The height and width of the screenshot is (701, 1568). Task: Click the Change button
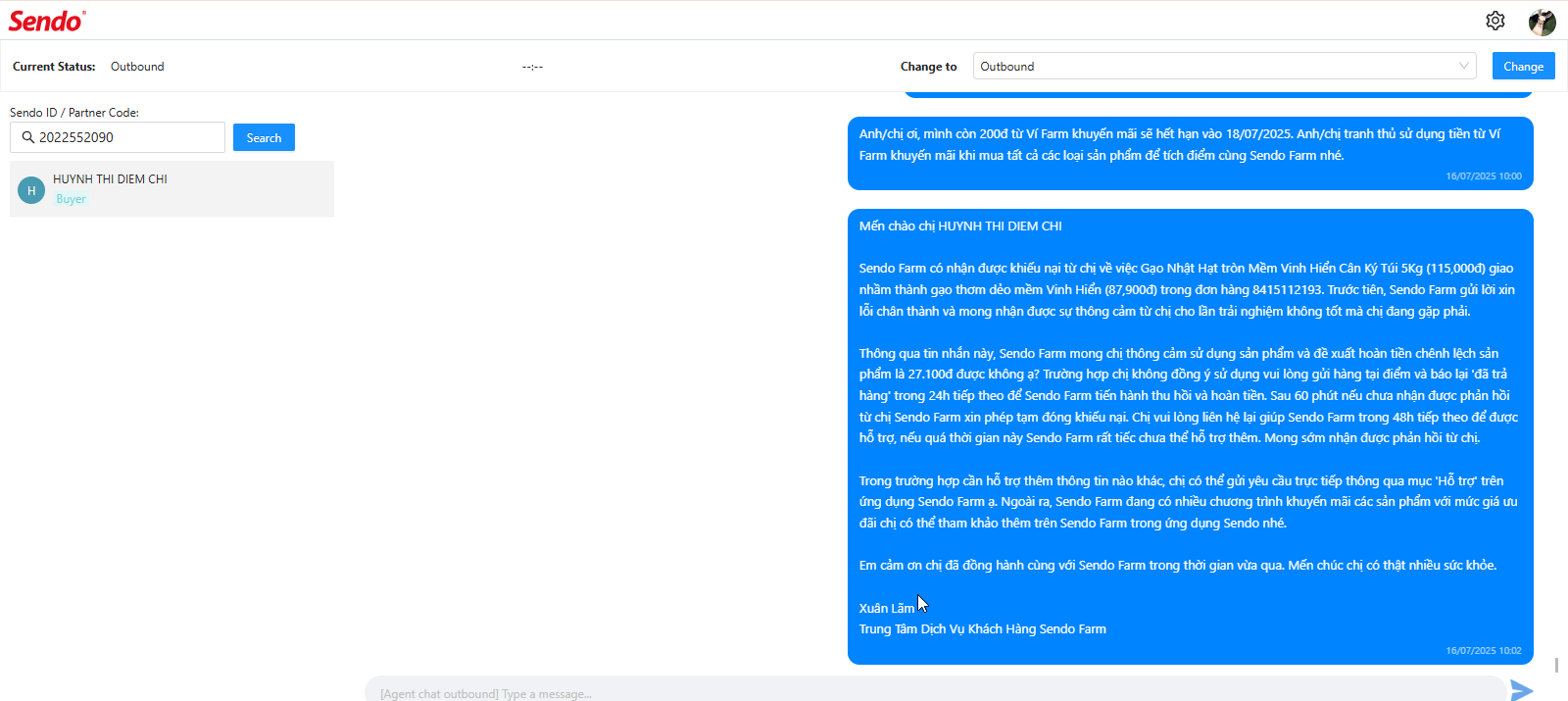[x=1523, y=66]
